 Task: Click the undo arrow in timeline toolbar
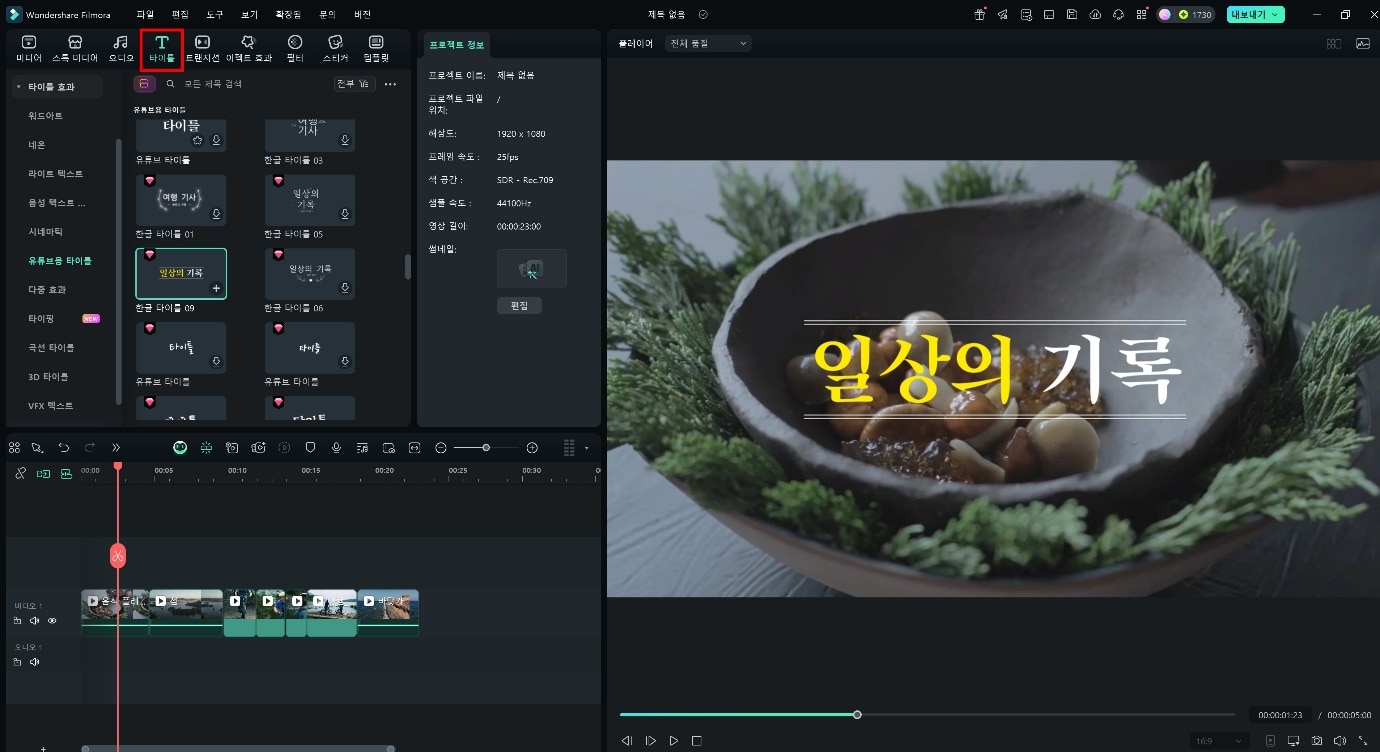pyautogui.click(x=64, y=448)
